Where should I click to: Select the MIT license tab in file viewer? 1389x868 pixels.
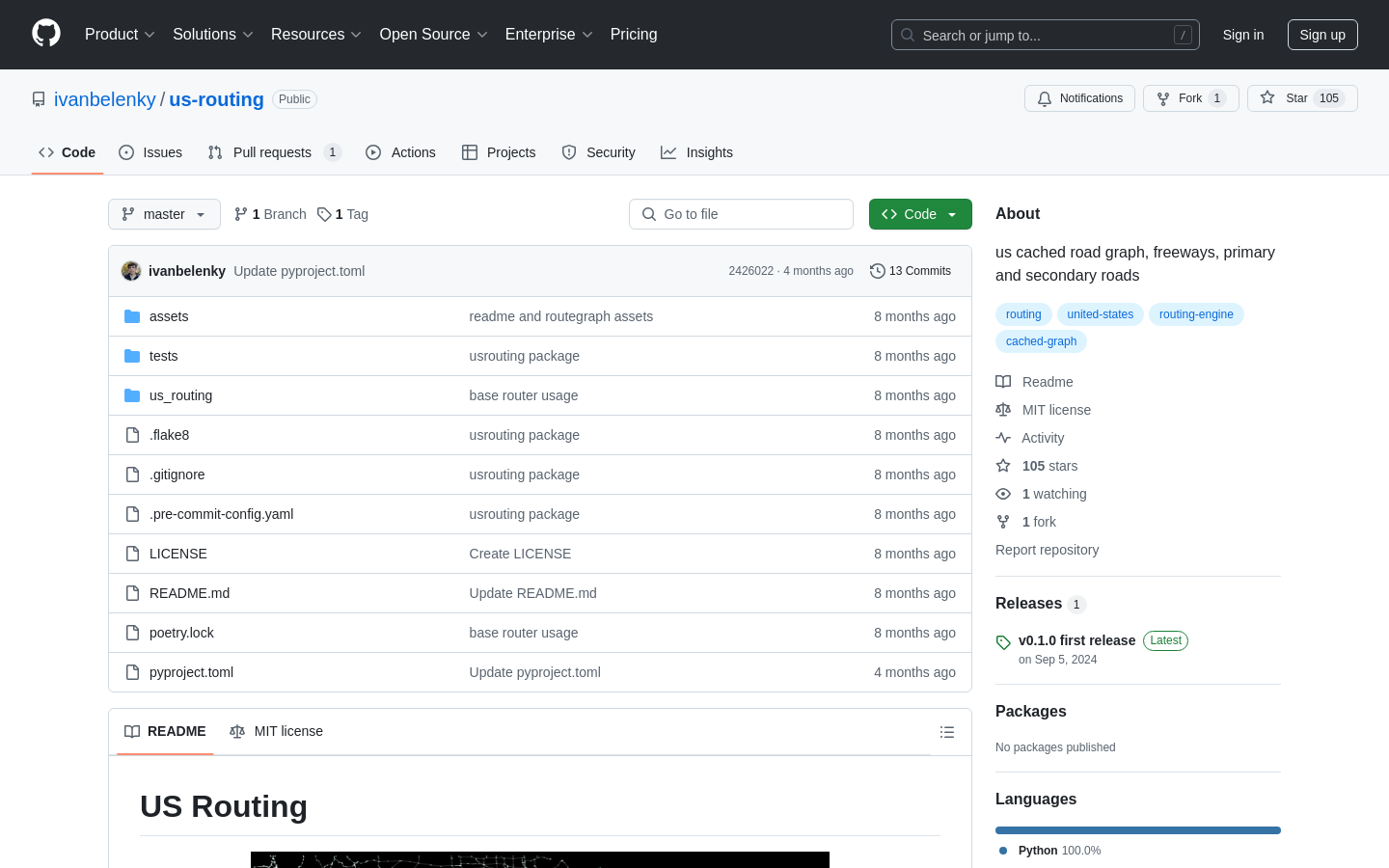tap(276, 732)
